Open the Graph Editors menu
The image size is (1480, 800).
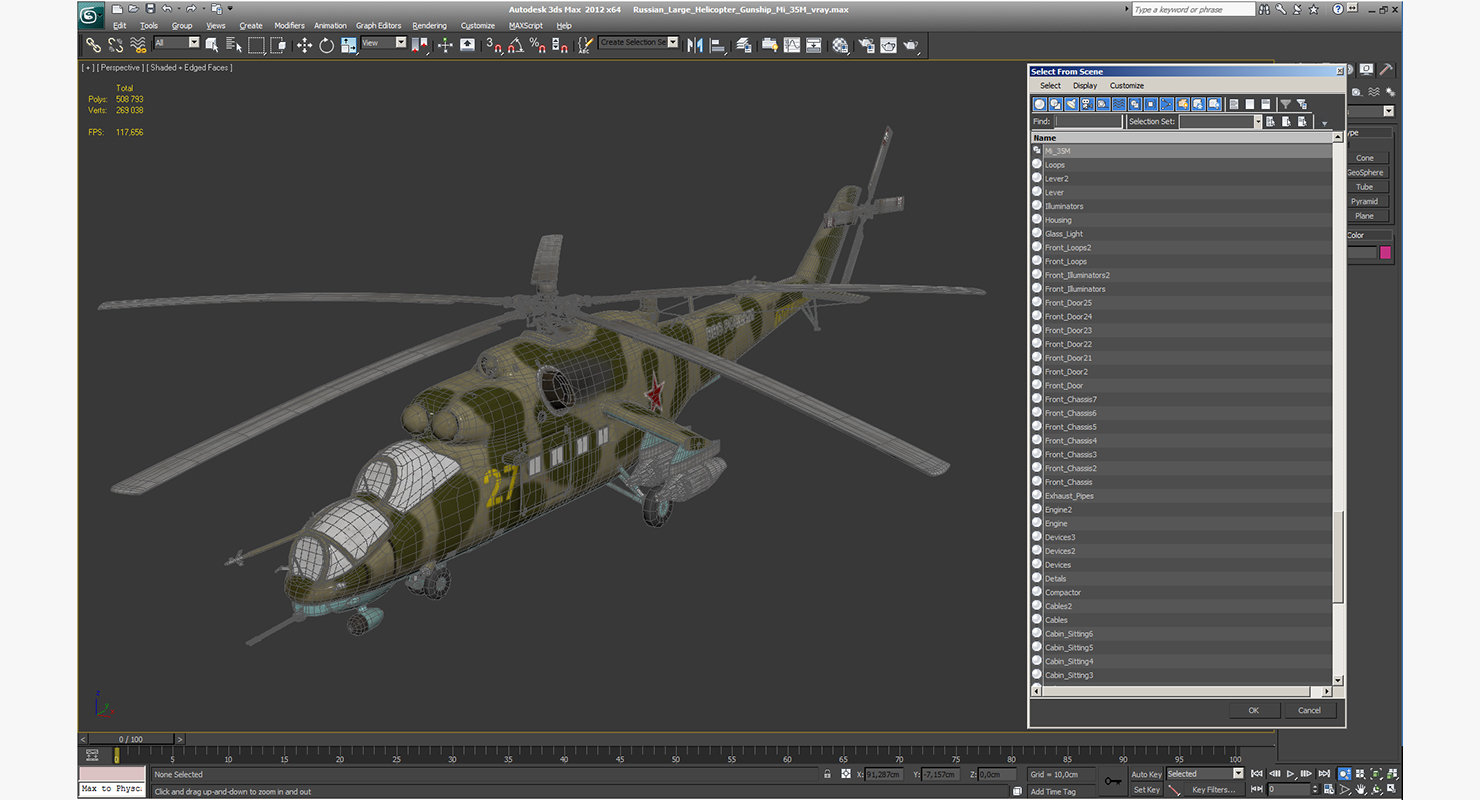click(378, 26)
